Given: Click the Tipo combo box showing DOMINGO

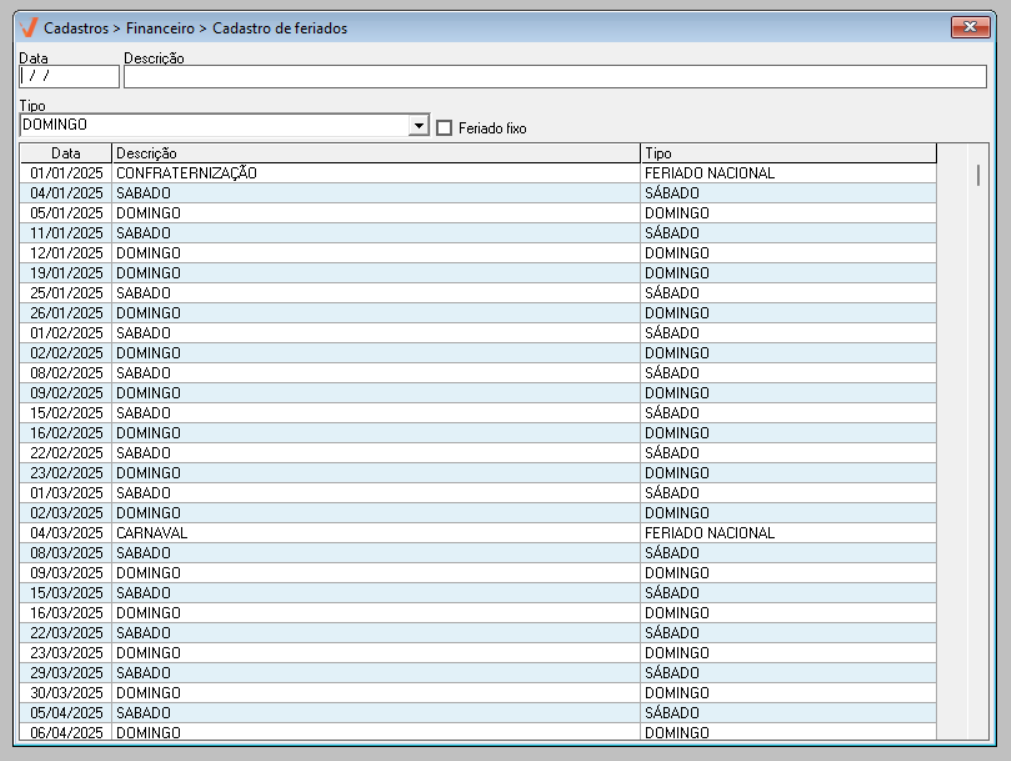Looking at the screenshot, I should pos(215,126).
